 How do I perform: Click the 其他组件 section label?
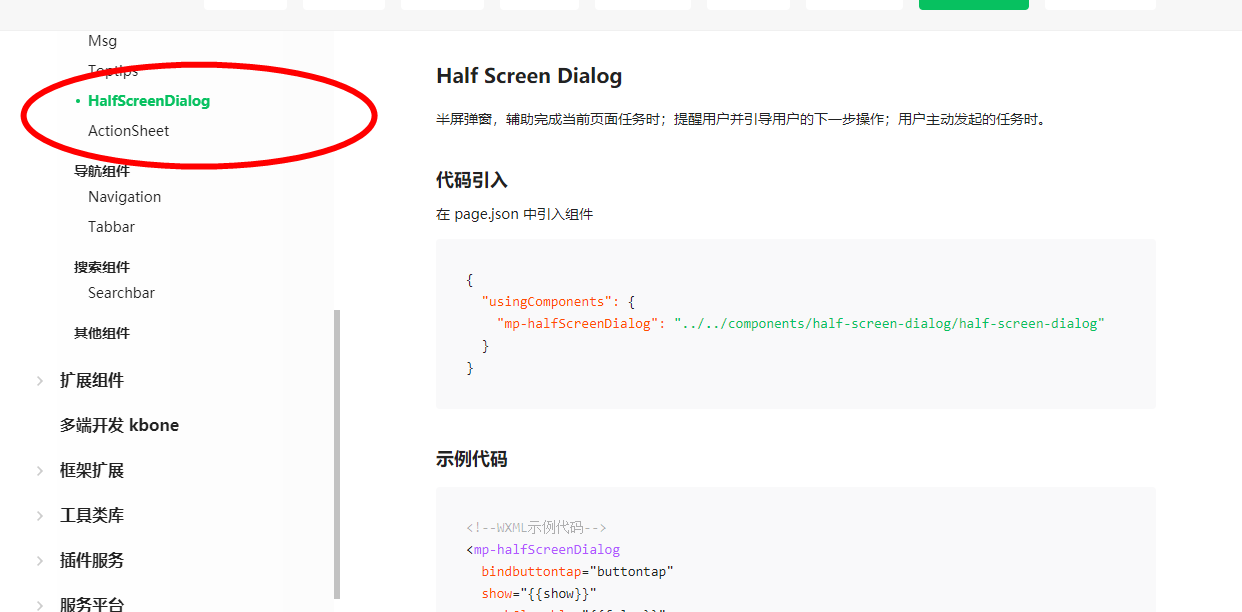pos(102,333)
